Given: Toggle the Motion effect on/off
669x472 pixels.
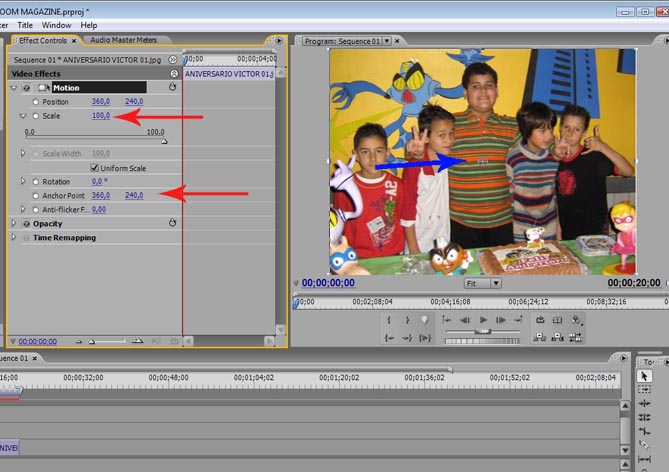Looking at the screenshot, I should (x=26, y=88).
